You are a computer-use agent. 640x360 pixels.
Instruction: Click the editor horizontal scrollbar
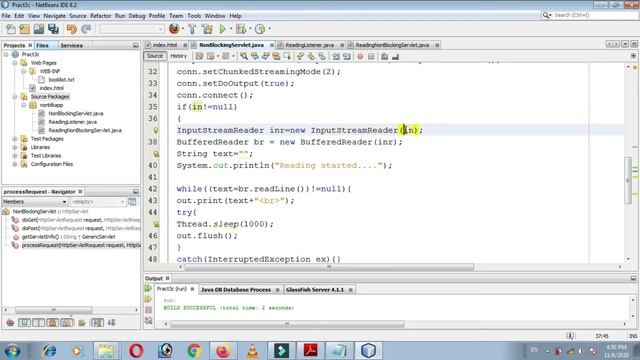click(329, 267)
